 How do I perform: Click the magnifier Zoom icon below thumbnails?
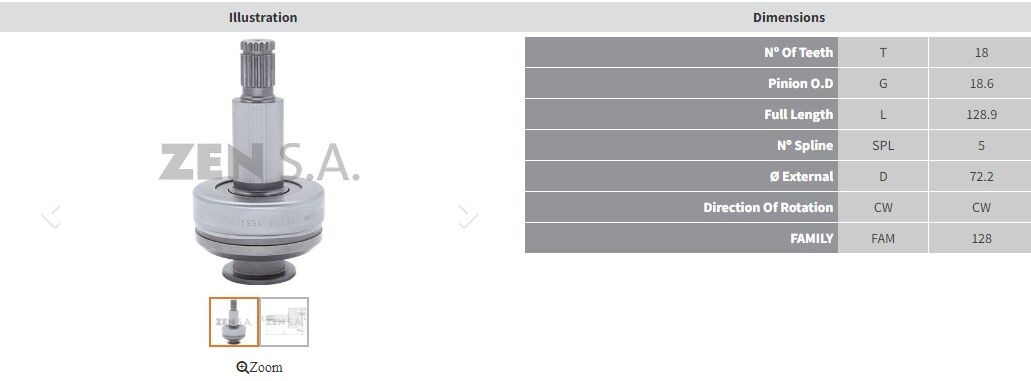(x=243, y=368)
